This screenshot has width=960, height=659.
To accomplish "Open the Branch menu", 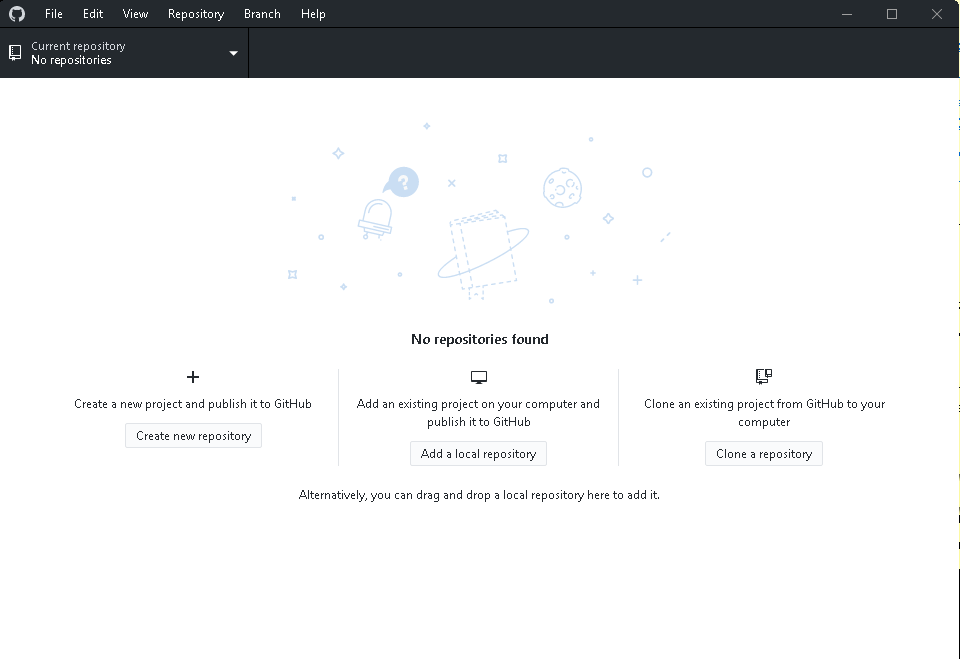I will [x=261, y=13].
